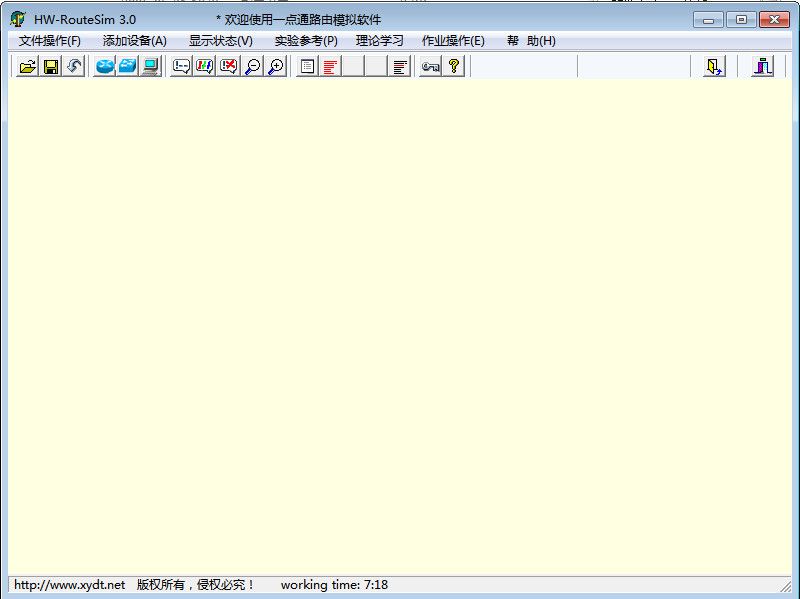Click the HW-RouteSim application icon in title bar
Viewport: 800px width, 599px height.
click(18, 19)
